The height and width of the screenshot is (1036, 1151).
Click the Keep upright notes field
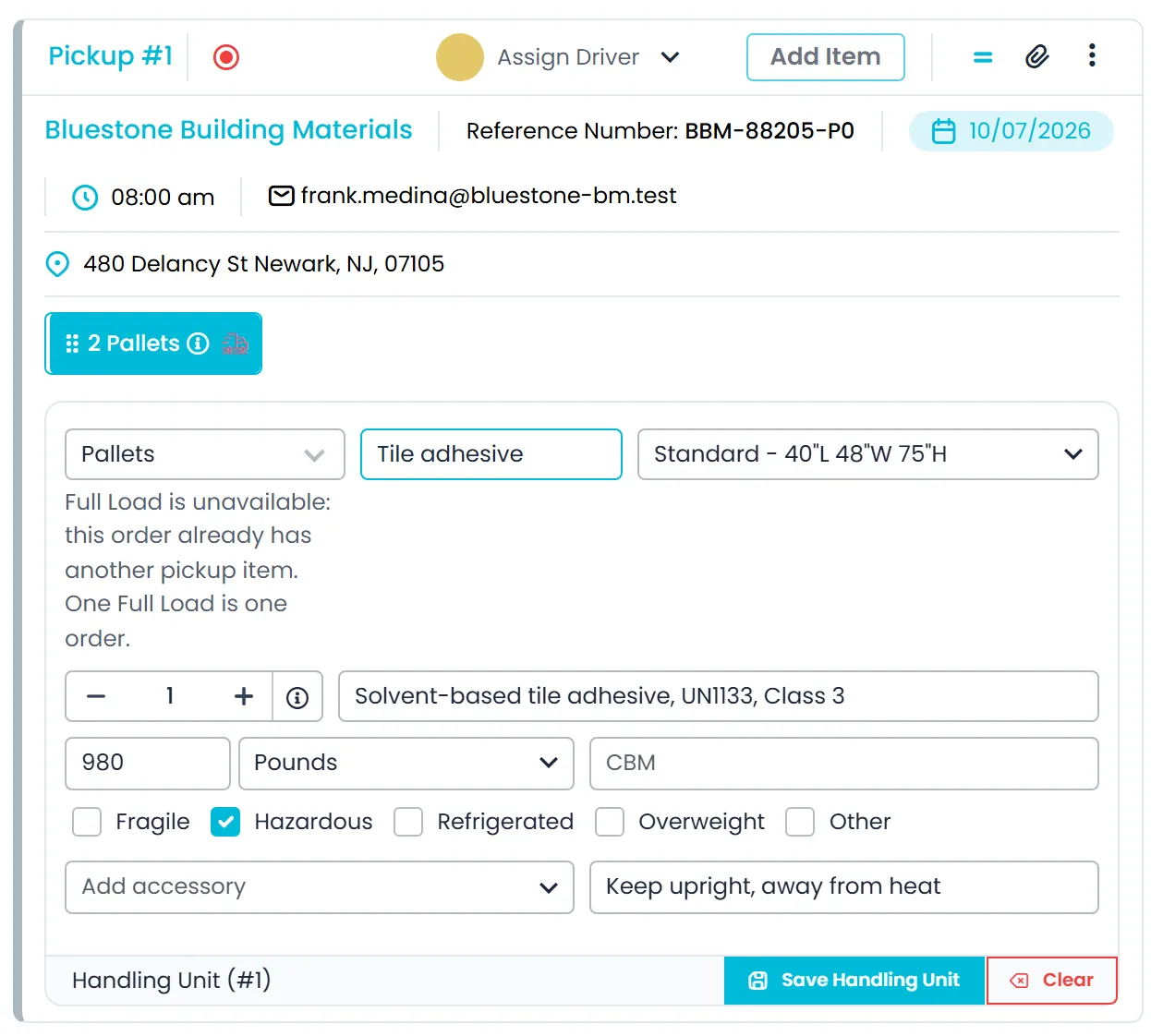point(844,887)
